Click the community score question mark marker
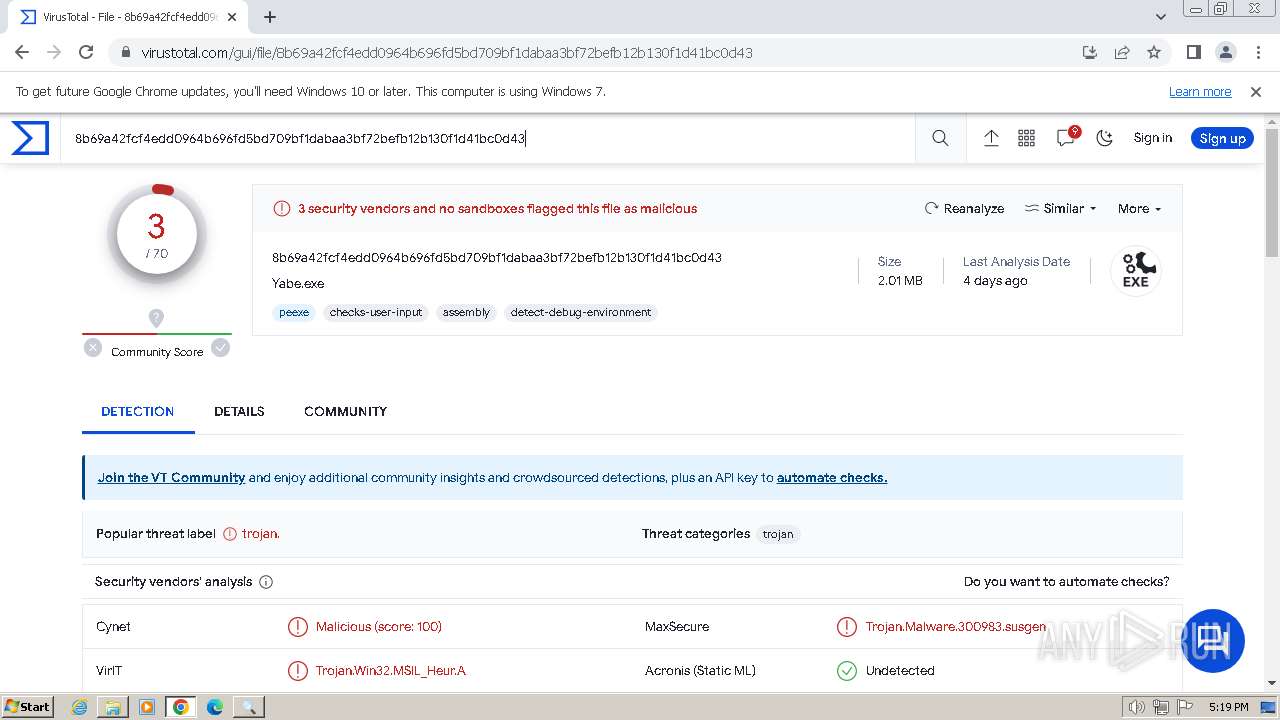The image size is (1280, 720). click(156, 318)
